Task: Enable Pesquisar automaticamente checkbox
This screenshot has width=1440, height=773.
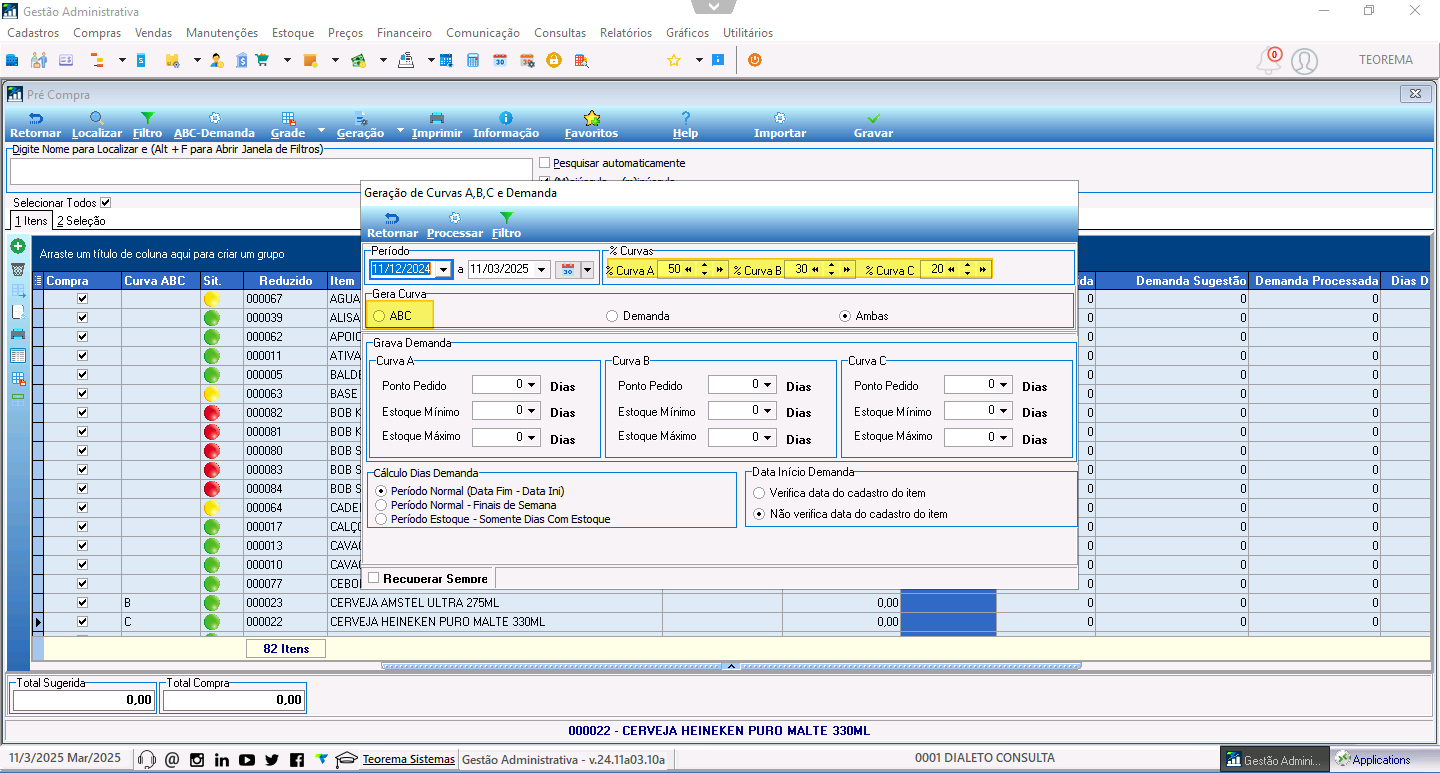Action: point(545,163)
